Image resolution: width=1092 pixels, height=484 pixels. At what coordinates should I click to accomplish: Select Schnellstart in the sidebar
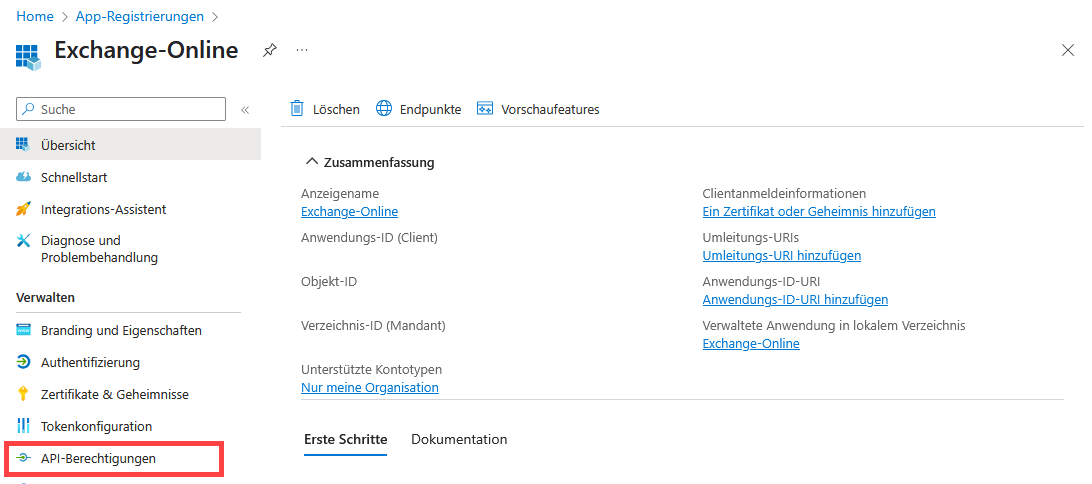tap(74, 177)
